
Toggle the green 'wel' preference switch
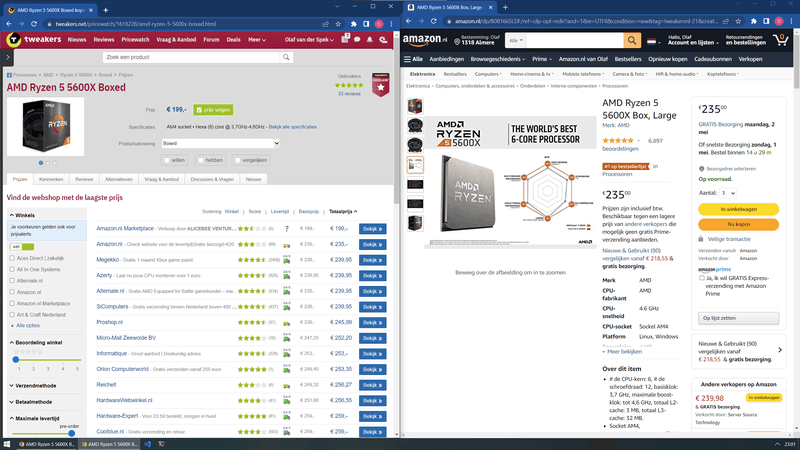[22, 246]
